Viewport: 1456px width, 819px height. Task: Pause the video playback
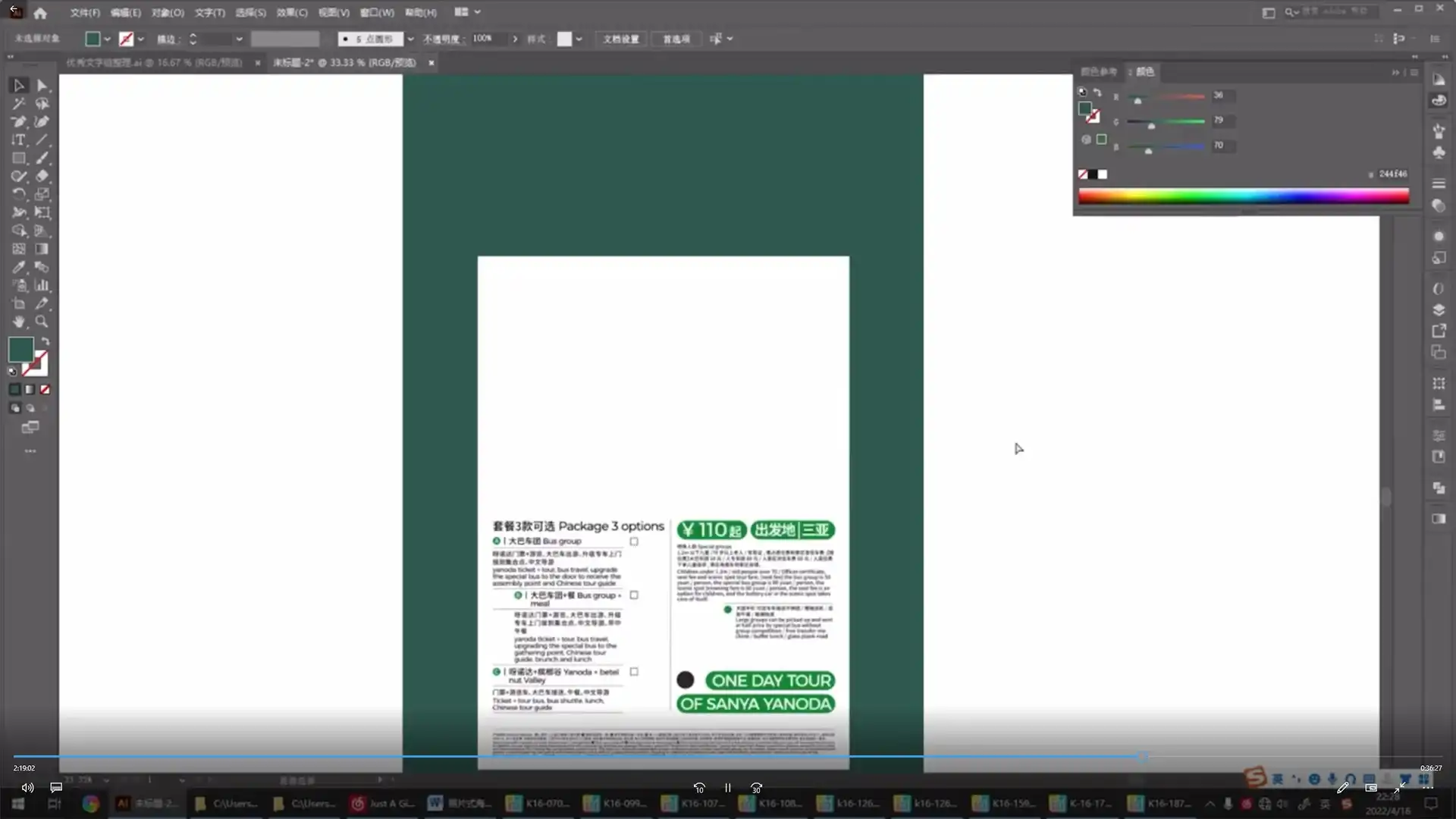tap(727, 789)
